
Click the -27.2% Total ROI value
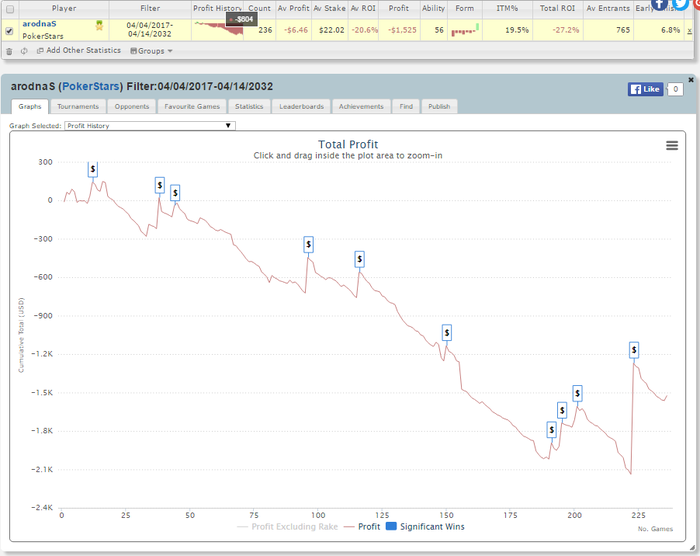[x=566, y=30]
